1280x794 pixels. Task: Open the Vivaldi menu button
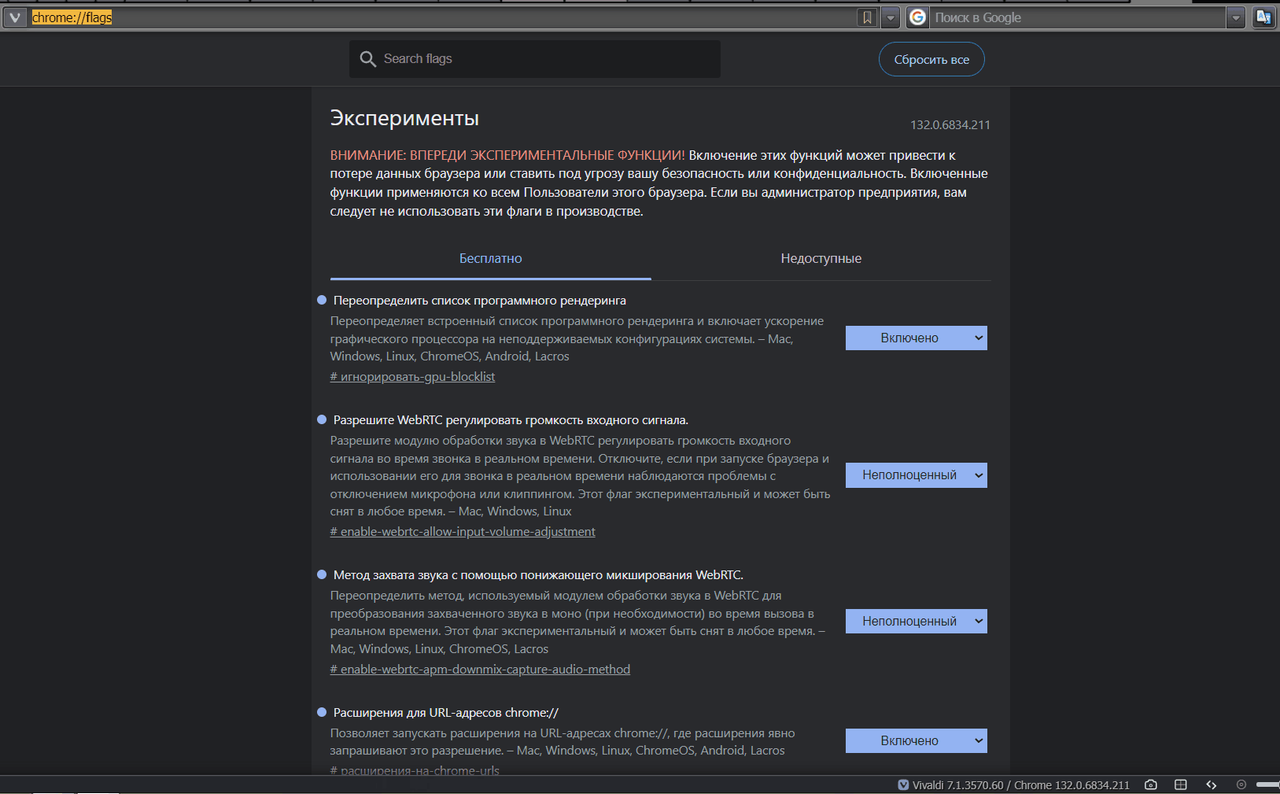pos(15,17)
